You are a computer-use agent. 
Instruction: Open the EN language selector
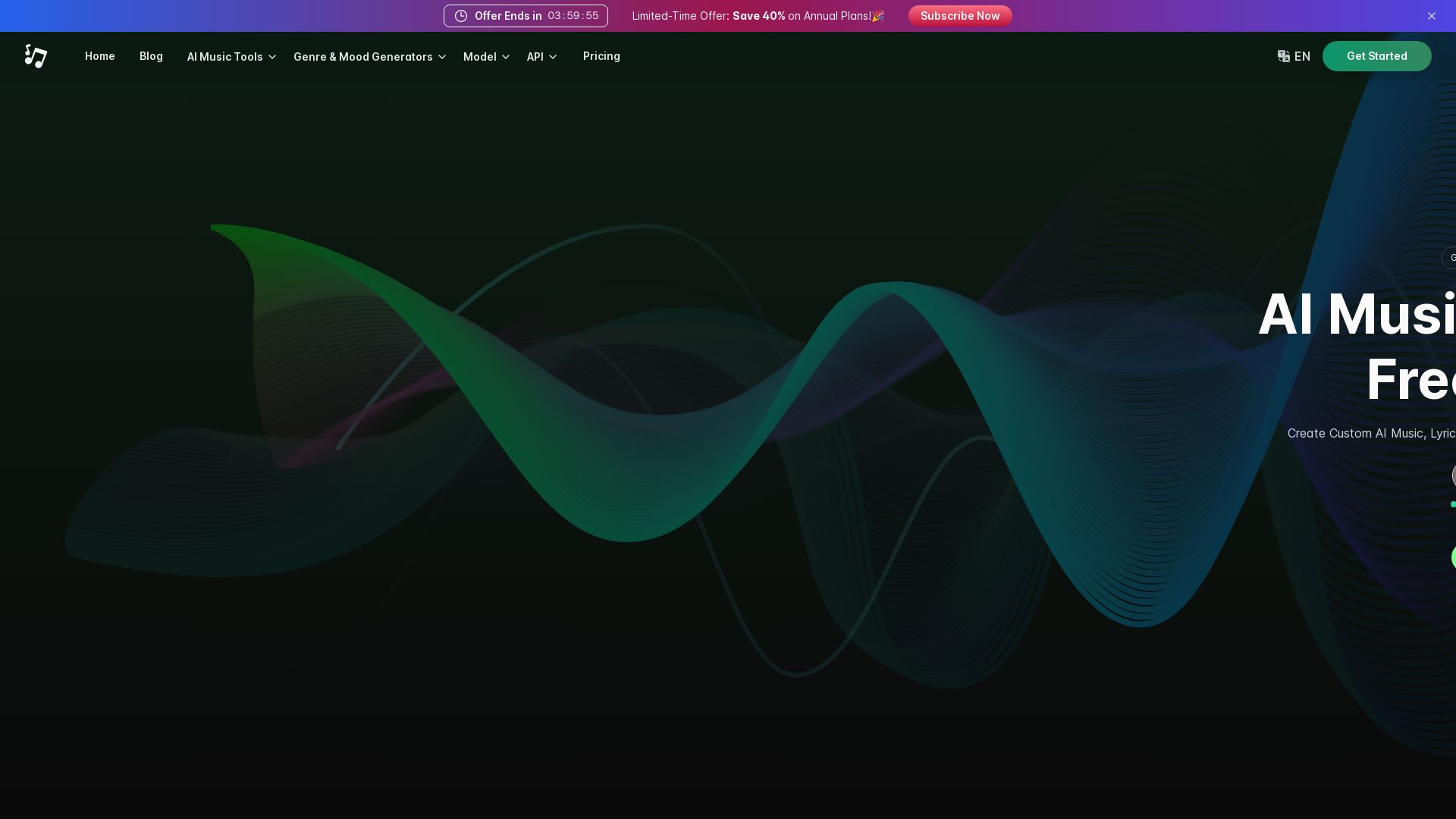[x=1294, y=56]
